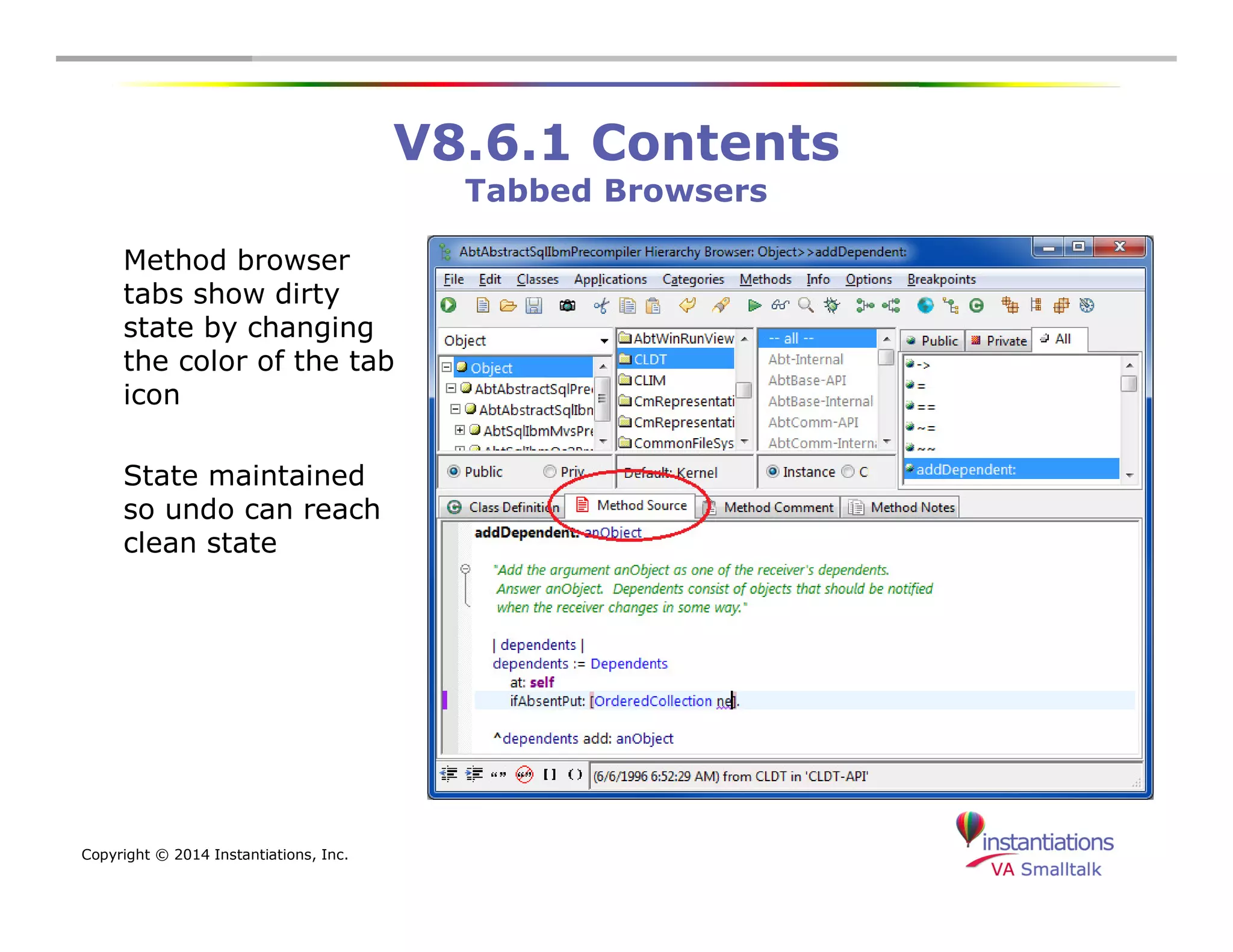This screenshot has height=952, width=1233.
Task: Click the double-quotes comment icon
Action: 498,774
